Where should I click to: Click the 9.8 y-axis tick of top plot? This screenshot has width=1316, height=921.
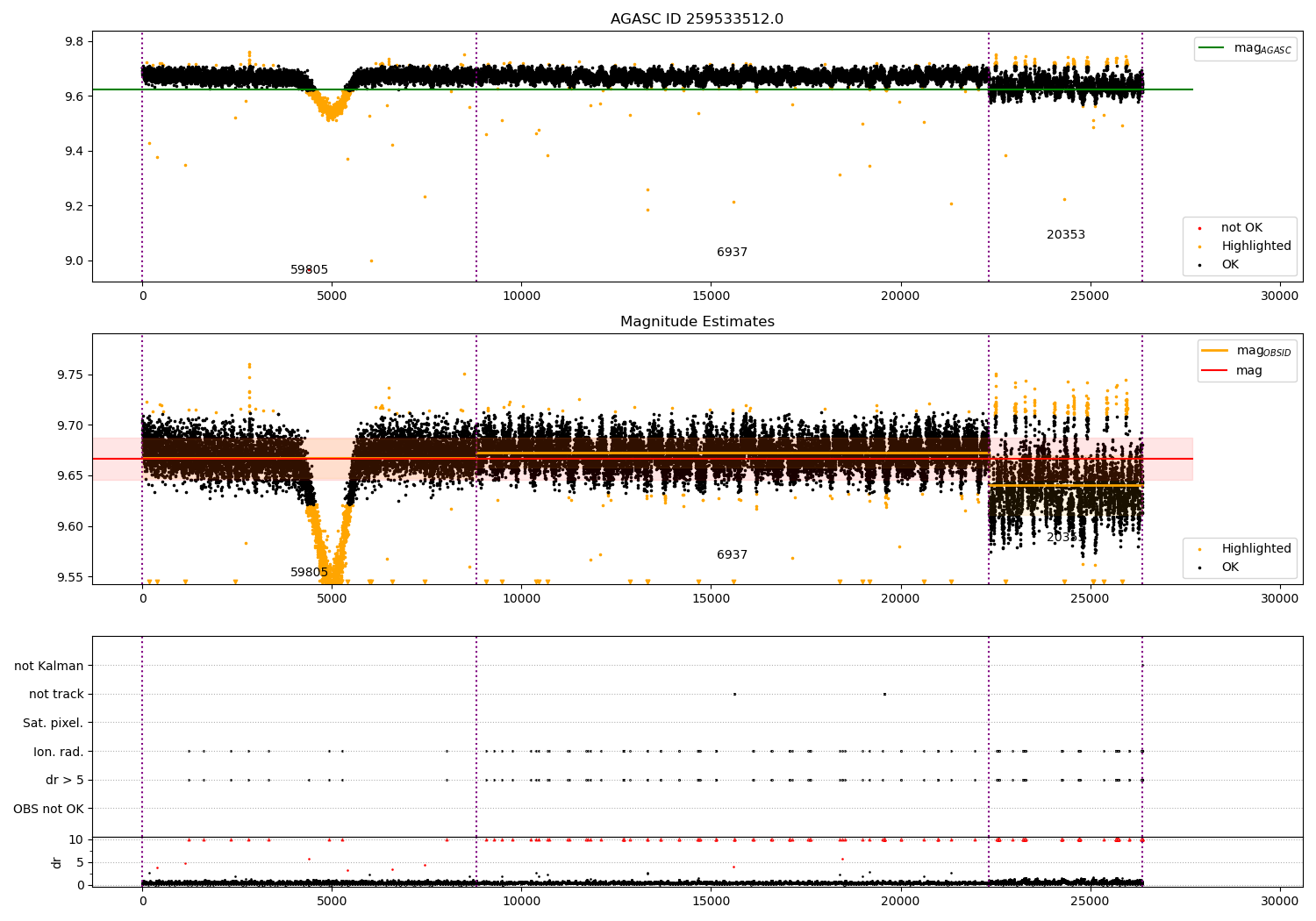[74, 42]
